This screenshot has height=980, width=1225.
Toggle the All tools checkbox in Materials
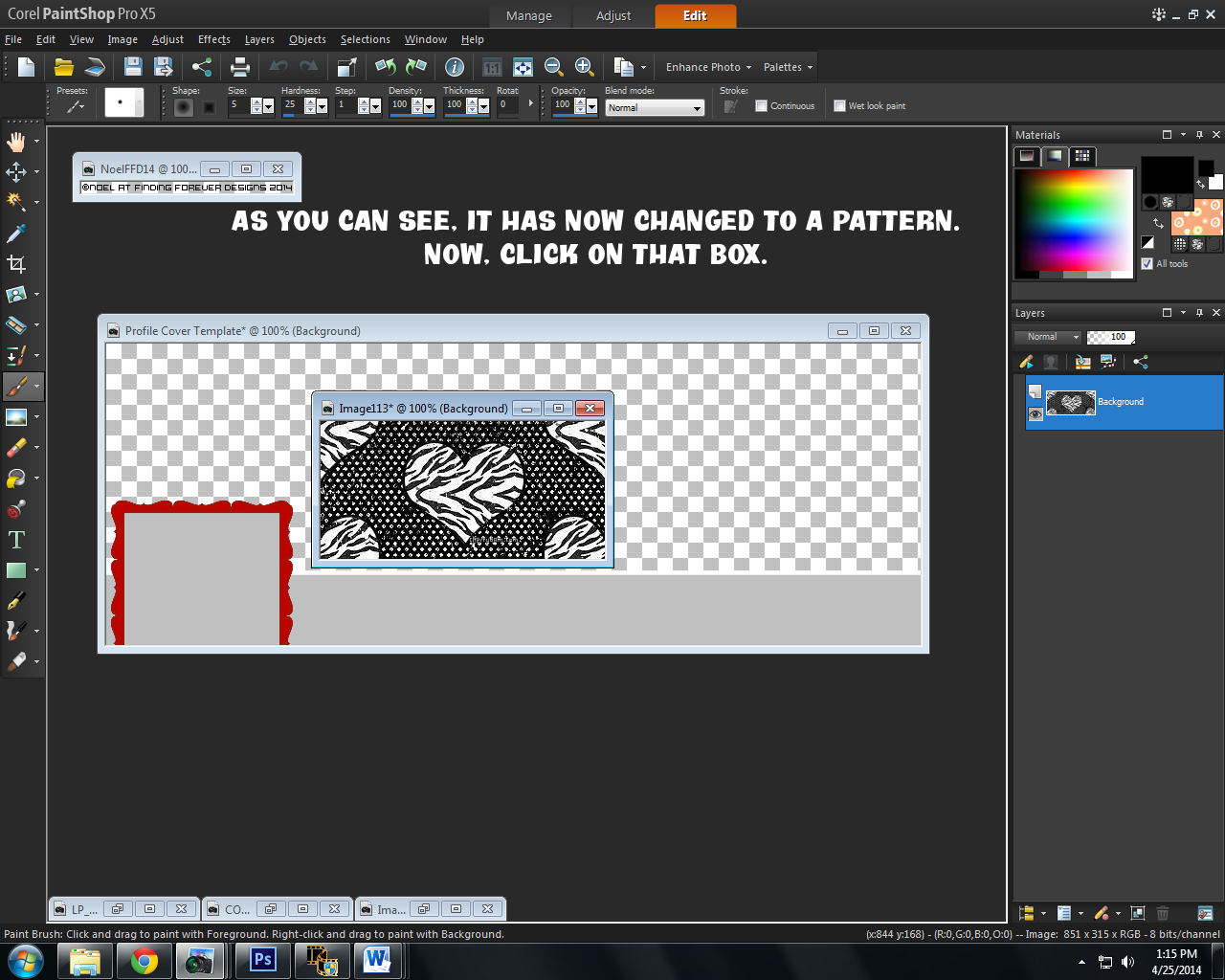1146,263
